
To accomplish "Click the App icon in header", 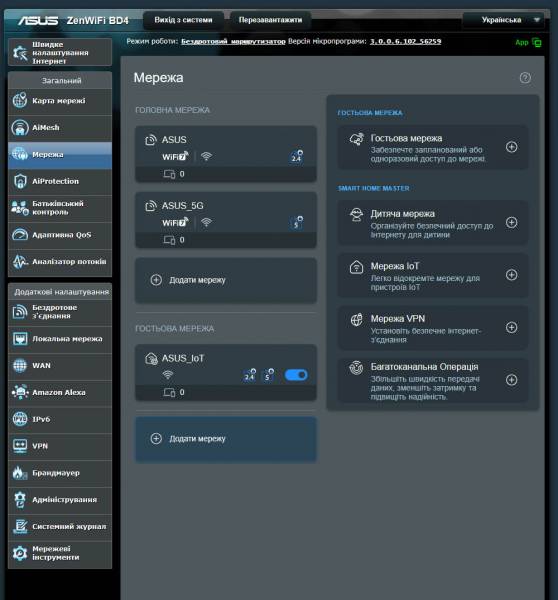I will pos(537,42).
